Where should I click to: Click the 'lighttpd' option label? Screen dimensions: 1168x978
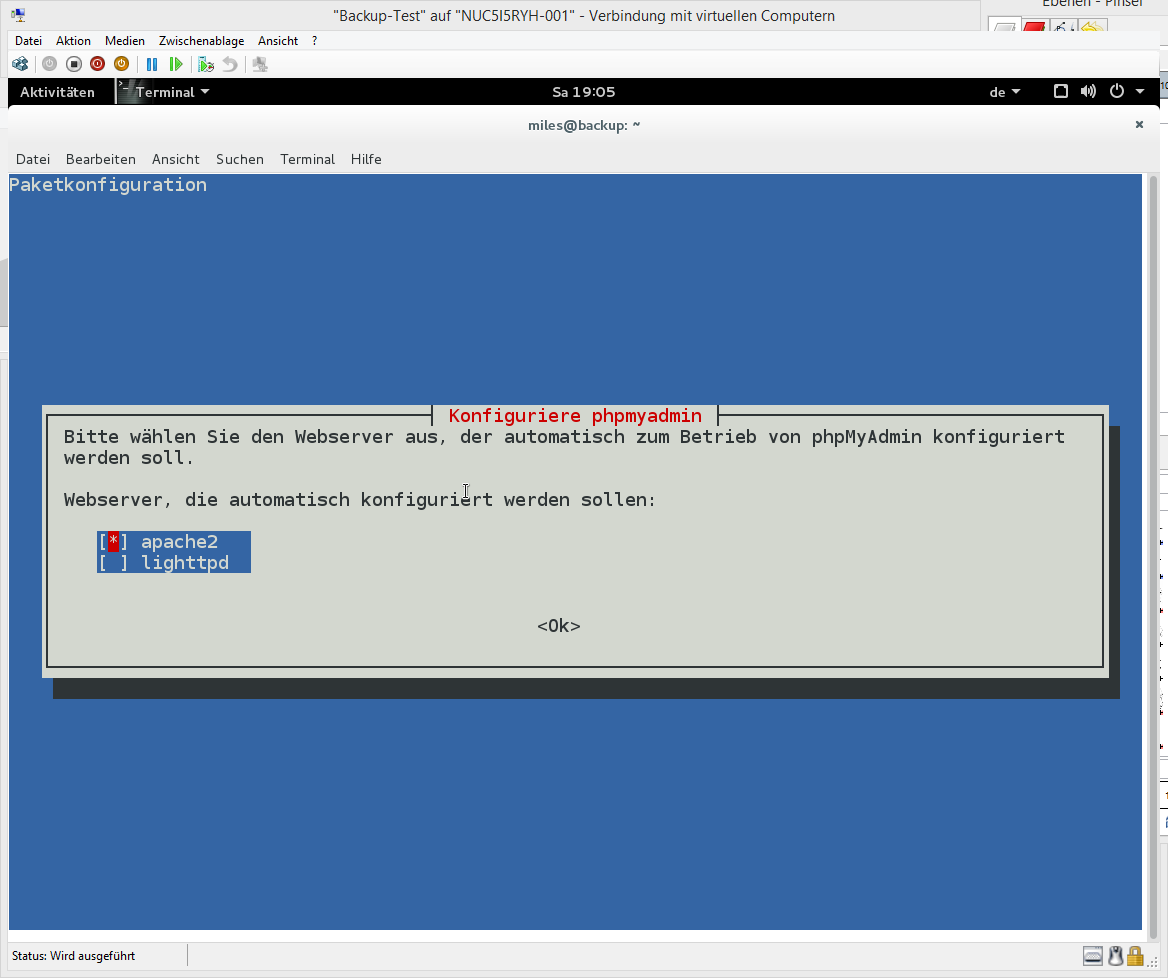coord(185,562)
